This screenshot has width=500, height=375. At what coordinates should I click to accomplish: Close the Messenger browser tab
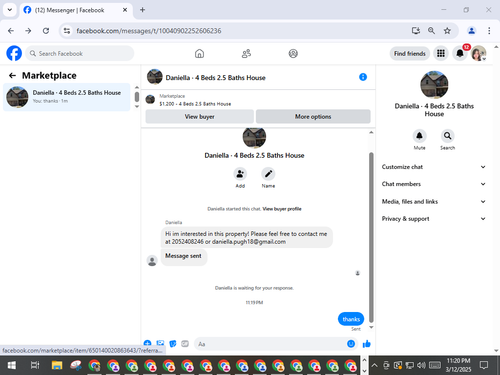click(125, 10)
